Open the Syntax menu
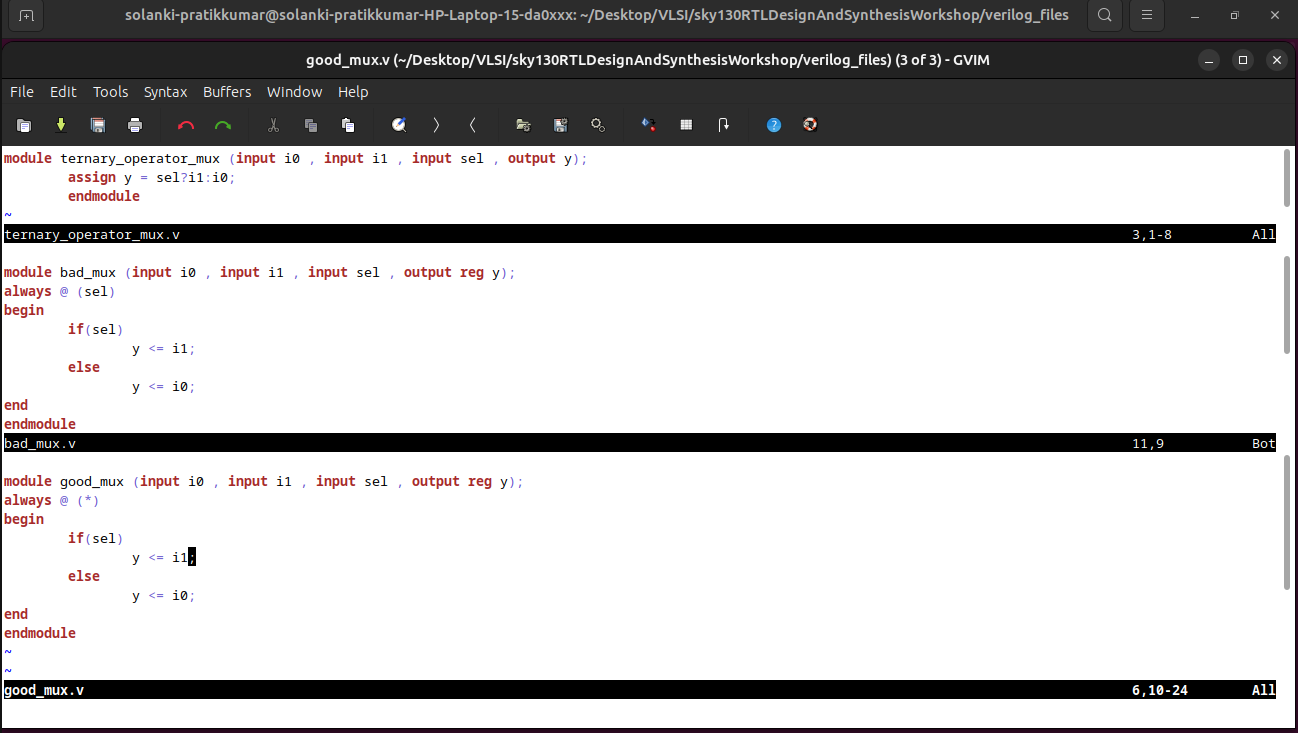Screen dimensions: 1298x733 point(165,91)
